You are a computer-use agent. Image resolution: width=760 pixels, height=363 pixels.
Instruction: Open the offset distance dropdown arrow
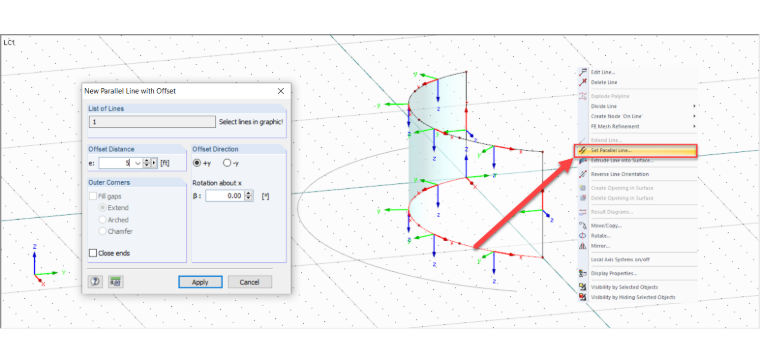137,163
